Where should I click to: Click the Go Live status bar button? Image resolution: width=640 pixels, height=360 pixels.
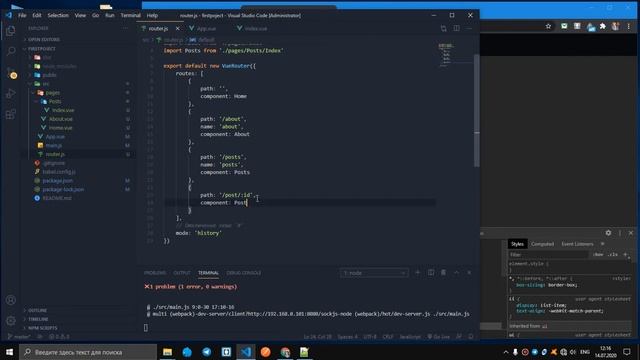coord(439,337)
